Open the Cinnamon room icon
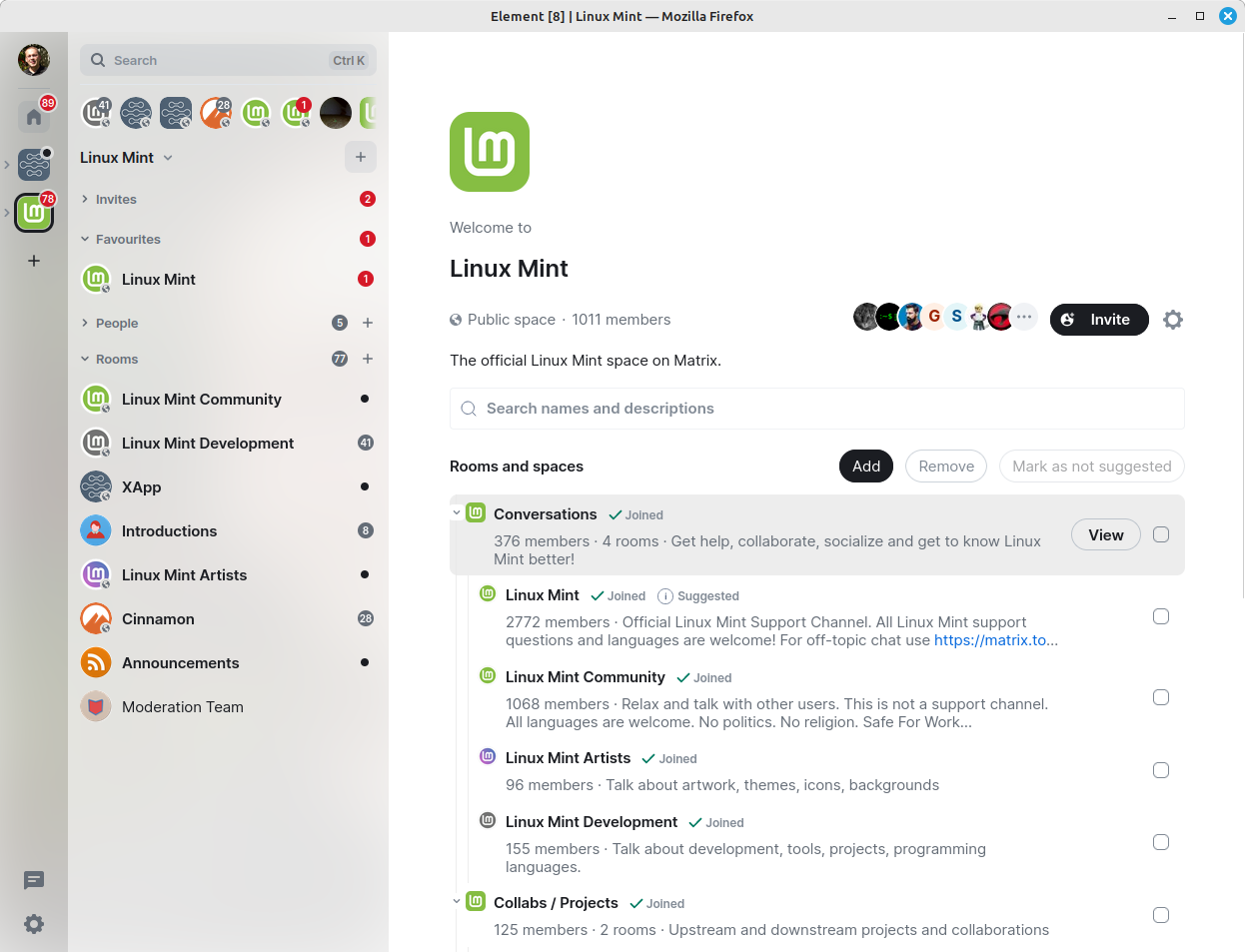1245x952 pixels. (x=95, y=618)
